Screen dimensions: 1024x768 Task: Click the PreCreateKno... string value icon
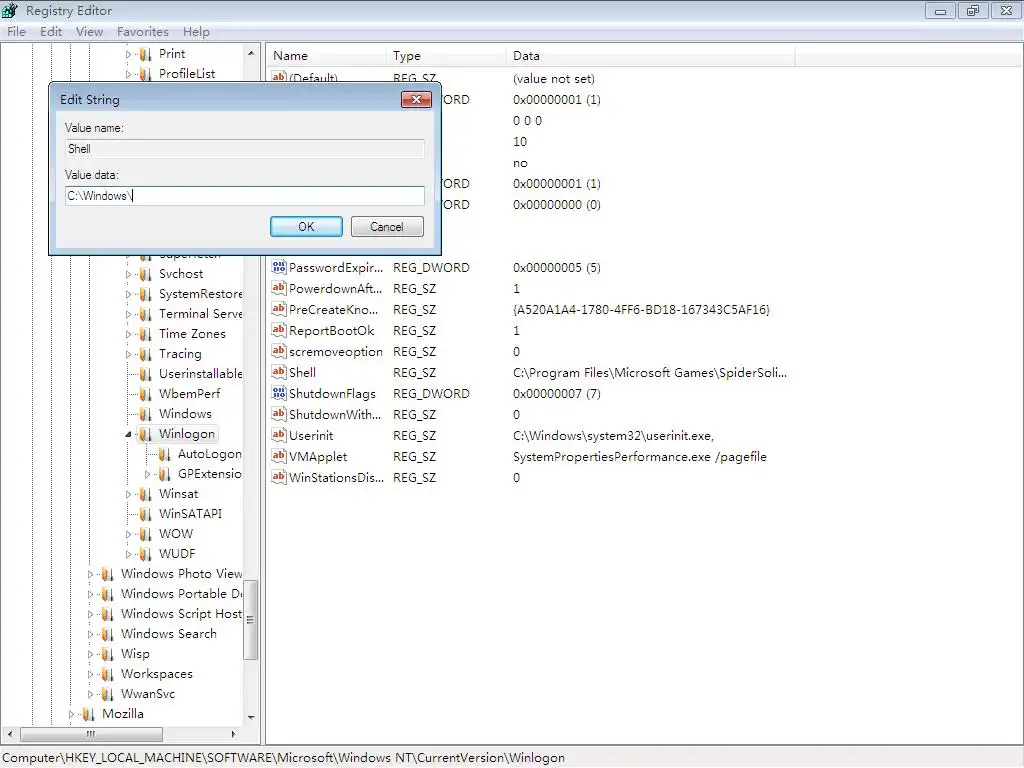point(279,309)
